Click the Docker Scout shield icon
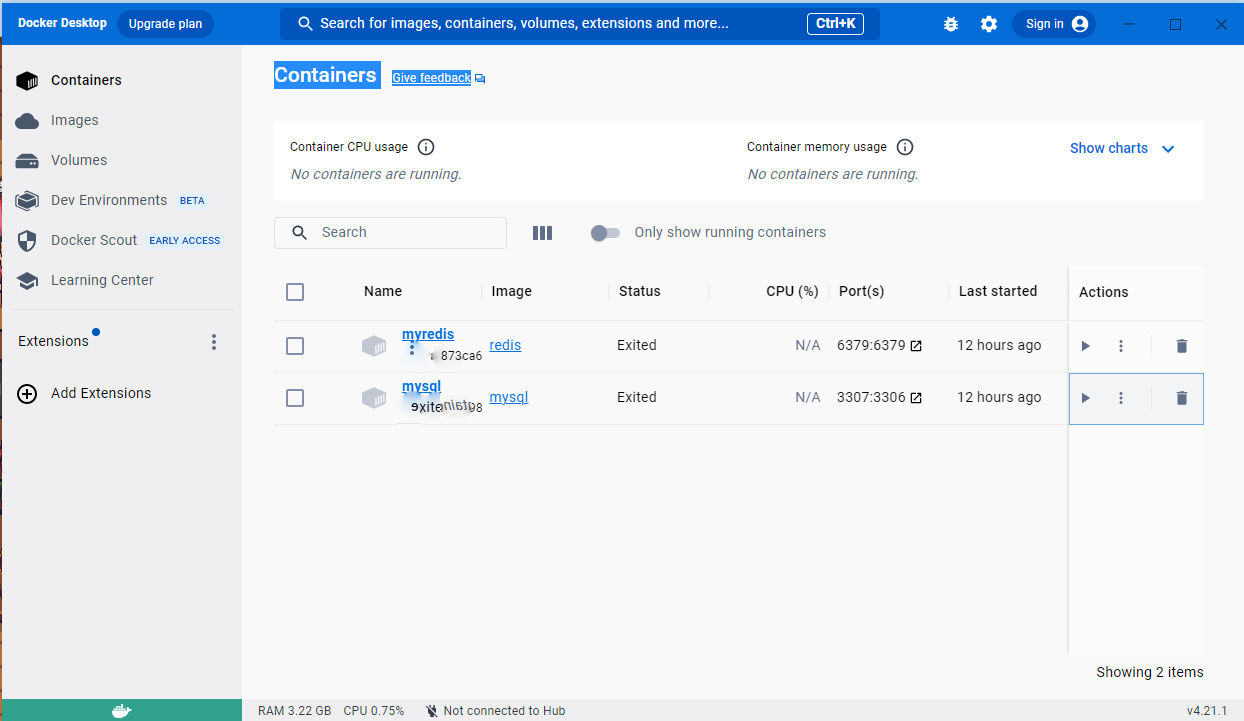This screenshot has width=1244, height=721. tap(27, 240)
